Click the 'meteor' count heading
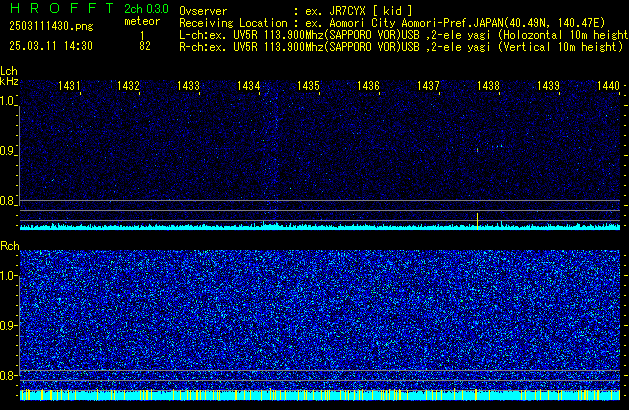 pyautogui.click(x=142, y=21)
